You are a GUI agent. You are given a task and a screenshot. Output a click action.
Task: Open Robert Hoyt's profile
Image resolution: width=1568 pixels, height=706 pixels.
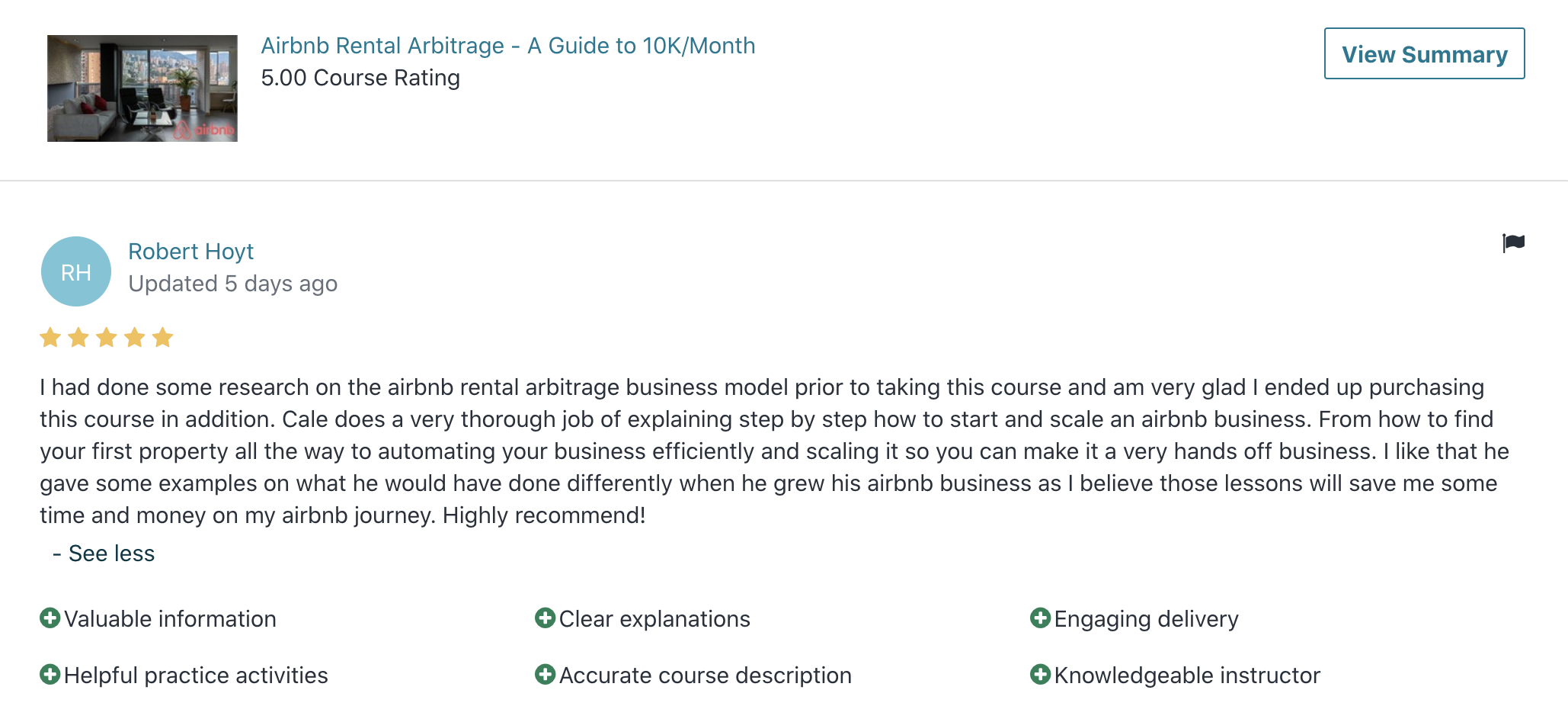(191, 251)
